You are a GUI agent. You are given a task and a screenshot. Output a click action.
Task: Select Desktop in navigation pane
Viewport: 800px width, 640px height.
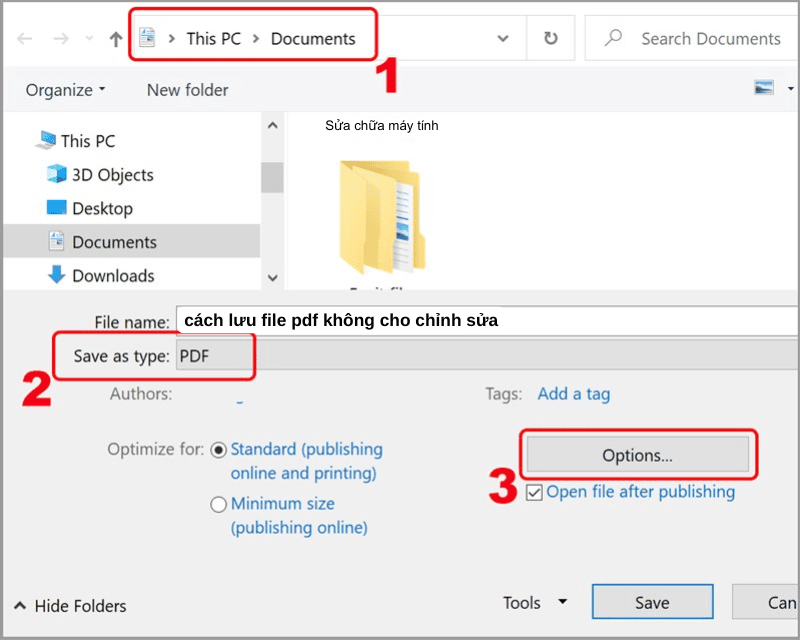click(102, 208)
